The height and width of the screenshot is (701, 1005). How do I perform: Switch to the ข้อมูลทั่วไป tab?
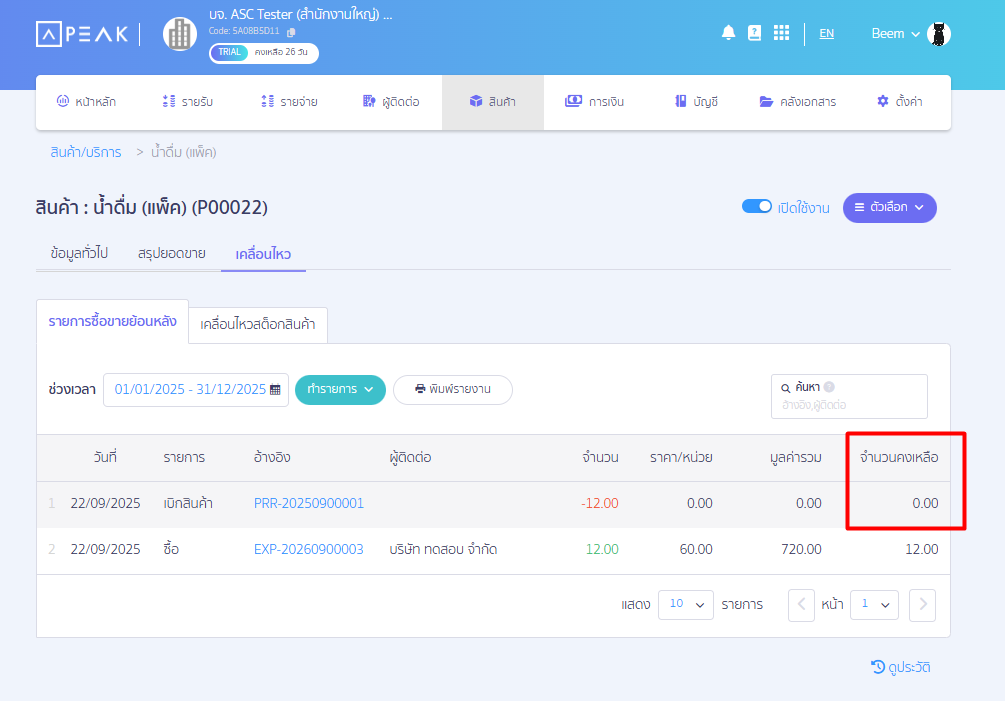[79, 253]
